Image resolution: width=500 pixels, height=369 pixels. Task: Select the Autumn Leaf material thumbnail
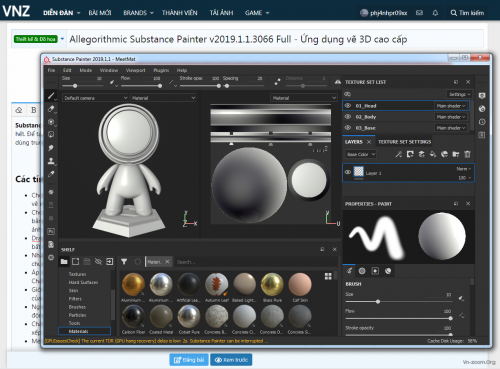click(217, 284)
